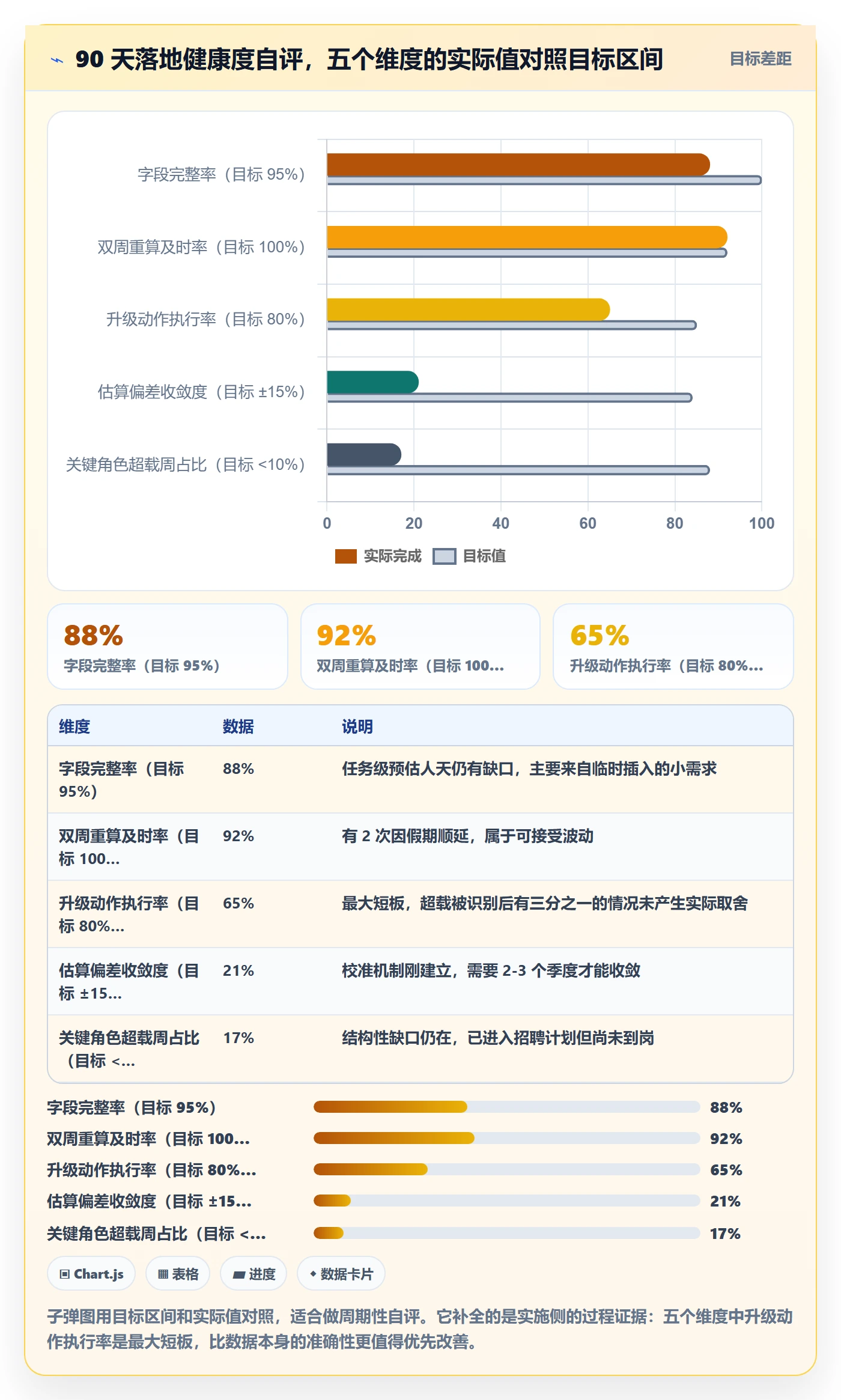Select the 数据卡片 tag chip
Viewport: 841px width, 1400px height.
pyautogui.click(x=341, y=1273)
